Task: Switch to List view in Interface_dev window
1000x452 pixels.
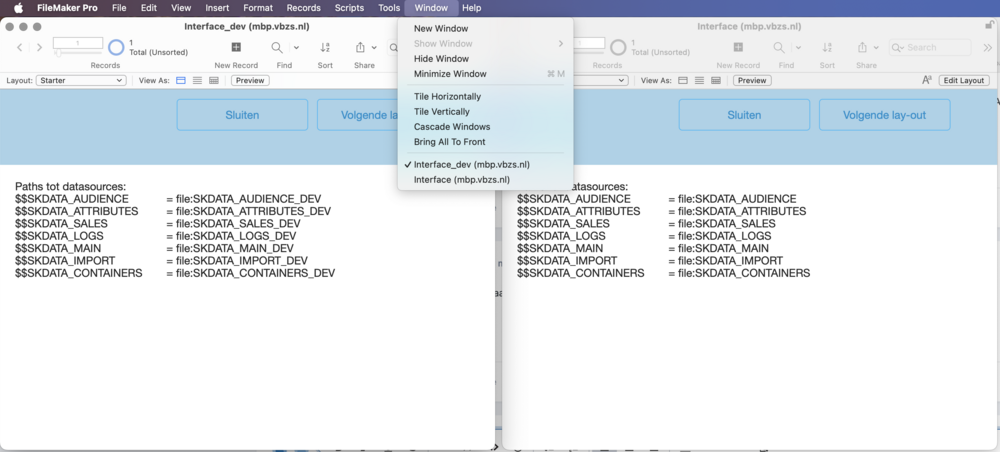Action: (x=197, y=80)
